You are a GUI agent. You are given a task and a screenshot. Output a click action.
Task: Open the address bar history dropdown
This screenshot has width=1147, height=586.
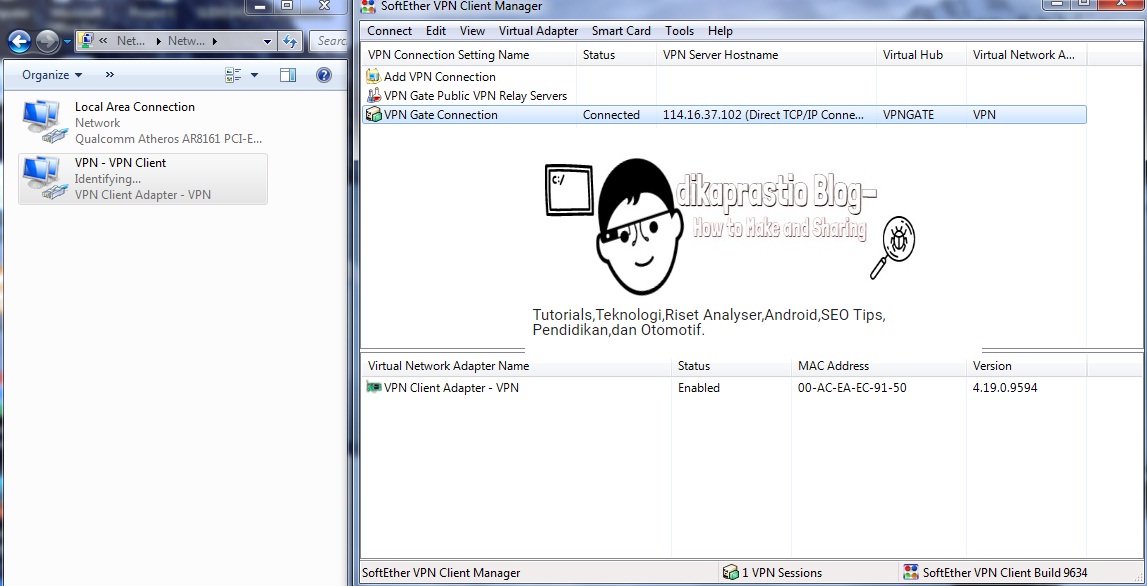267,41
